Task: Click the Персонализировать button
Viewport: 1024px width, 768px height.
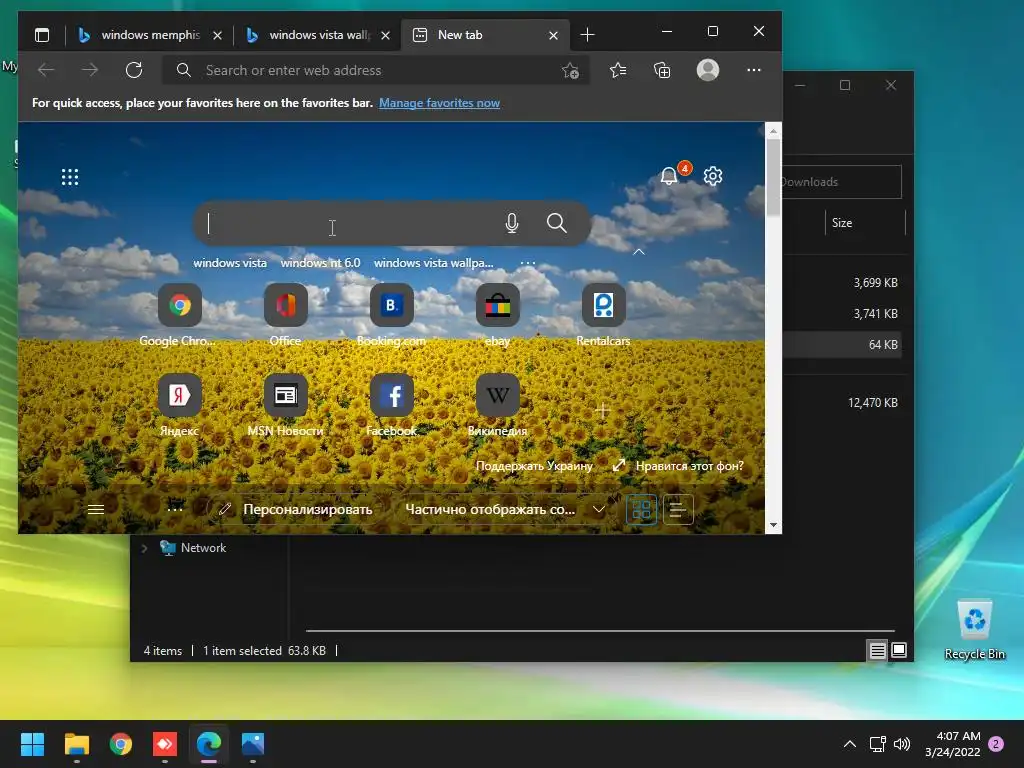Action: pyautogui.click(x=295, y=509)
